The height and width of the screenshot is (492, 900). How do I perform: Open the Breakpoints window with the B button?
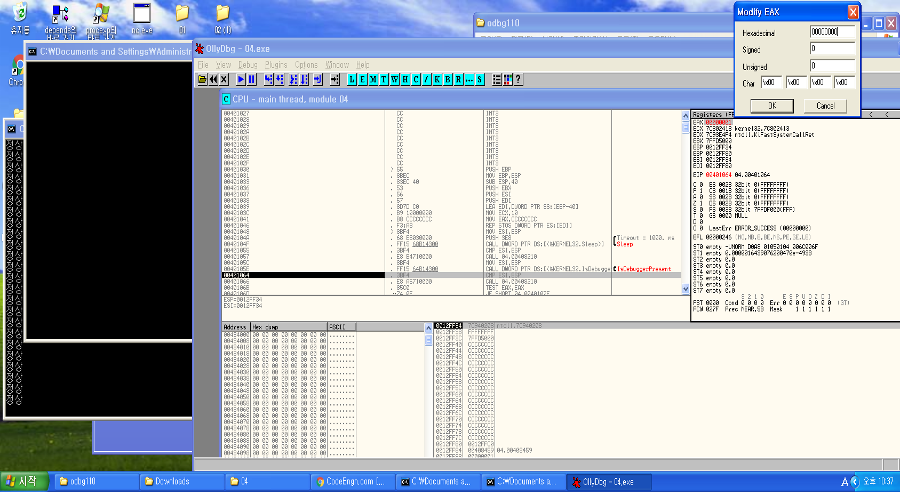(x=448, y=79)
